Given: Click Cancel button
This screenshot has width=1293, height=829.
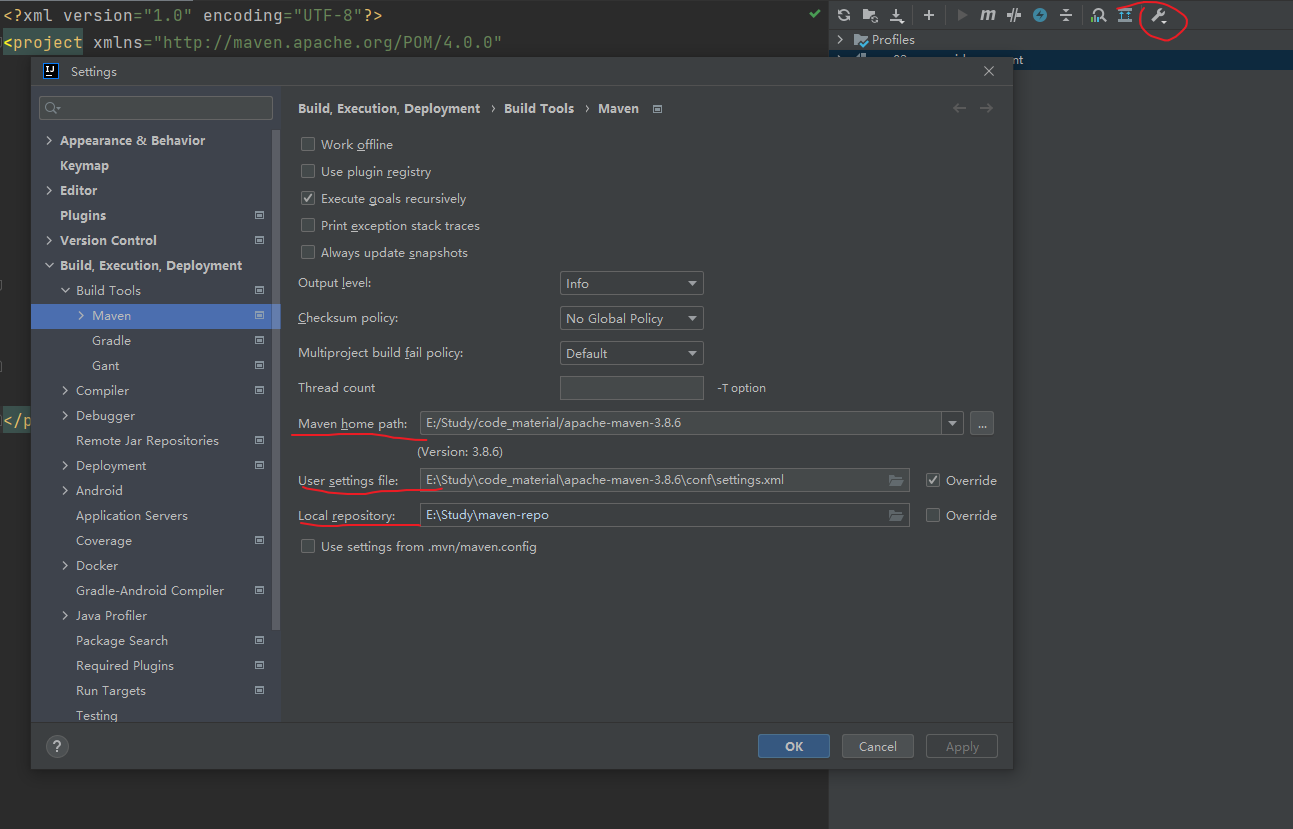Looking at the screenshot, I should (878, 746).
